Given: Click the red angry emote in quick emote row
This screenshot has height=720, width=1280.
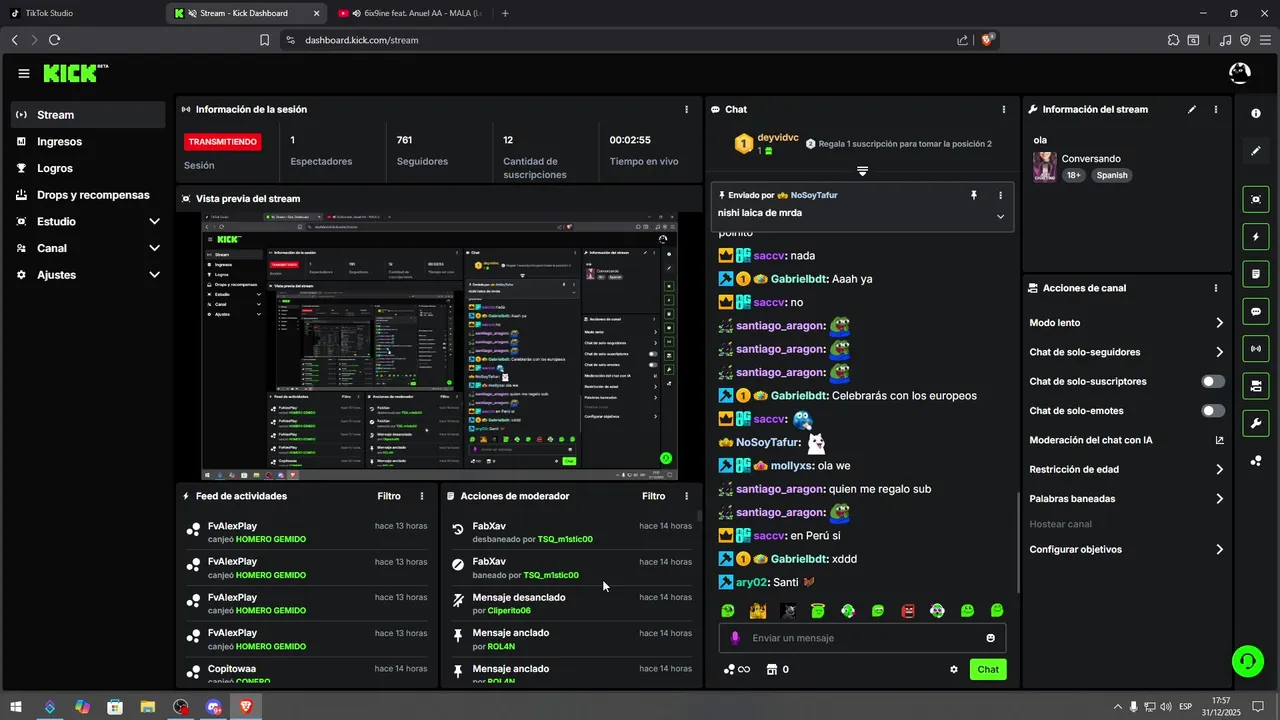Looking at the screenshot, I should click(908, 611).
